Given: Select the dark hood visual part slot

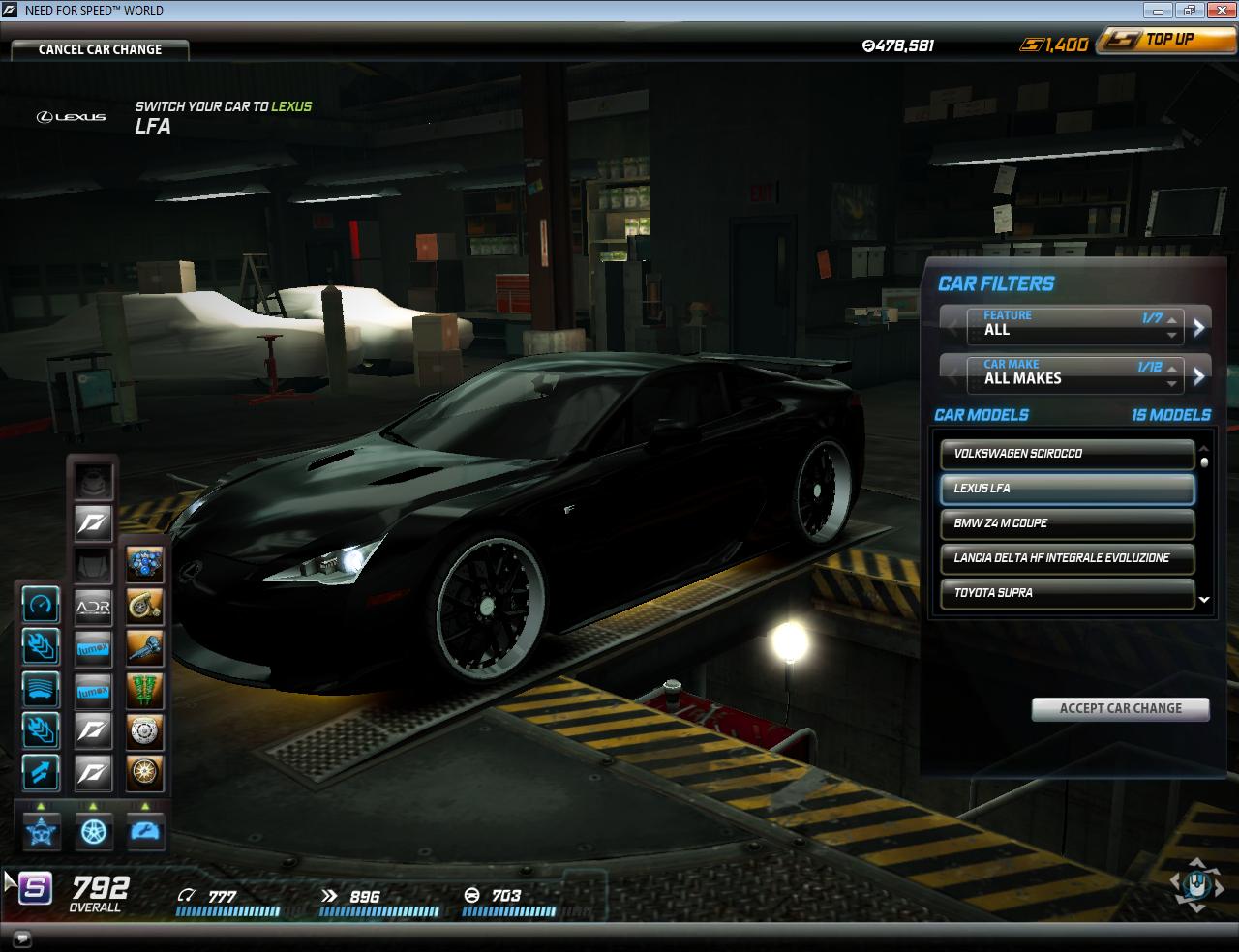Looking at the screenshot, I should (x=93, y=565).
